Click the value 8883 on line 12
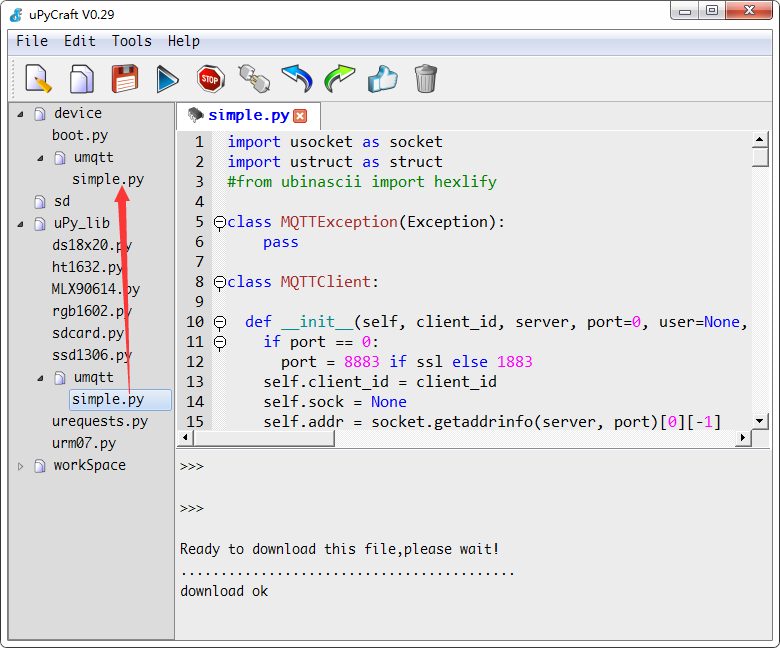This screenshot has width=780, height=648. tap(362, 362)
